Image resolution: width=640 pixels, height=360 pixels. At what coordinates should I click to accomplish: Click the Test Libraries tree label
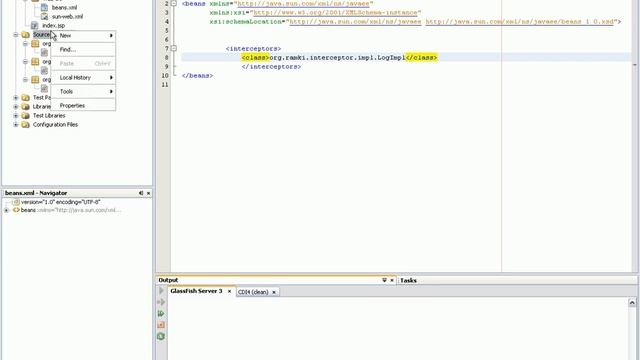[49, 116]
